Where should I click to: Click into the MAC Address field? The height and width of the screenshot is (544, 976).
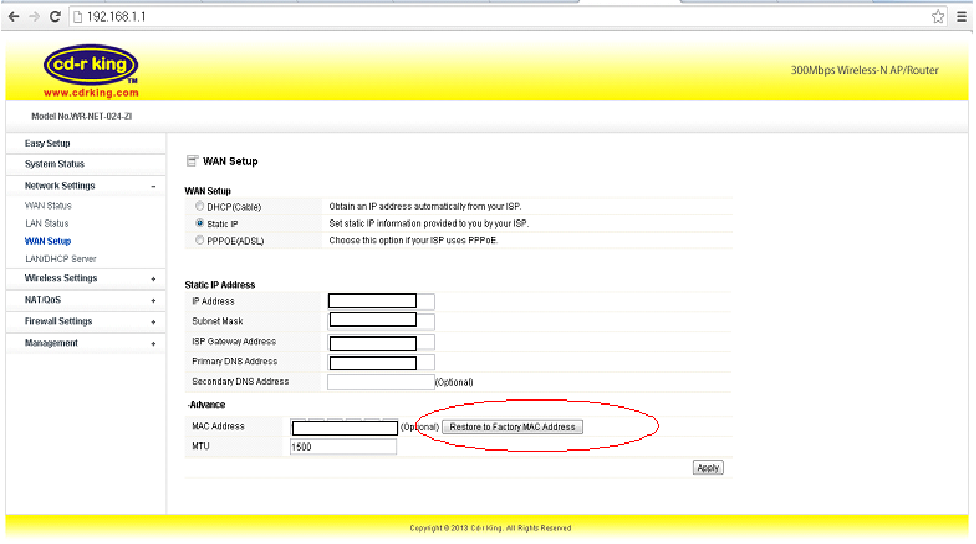(x=344, y=427)
